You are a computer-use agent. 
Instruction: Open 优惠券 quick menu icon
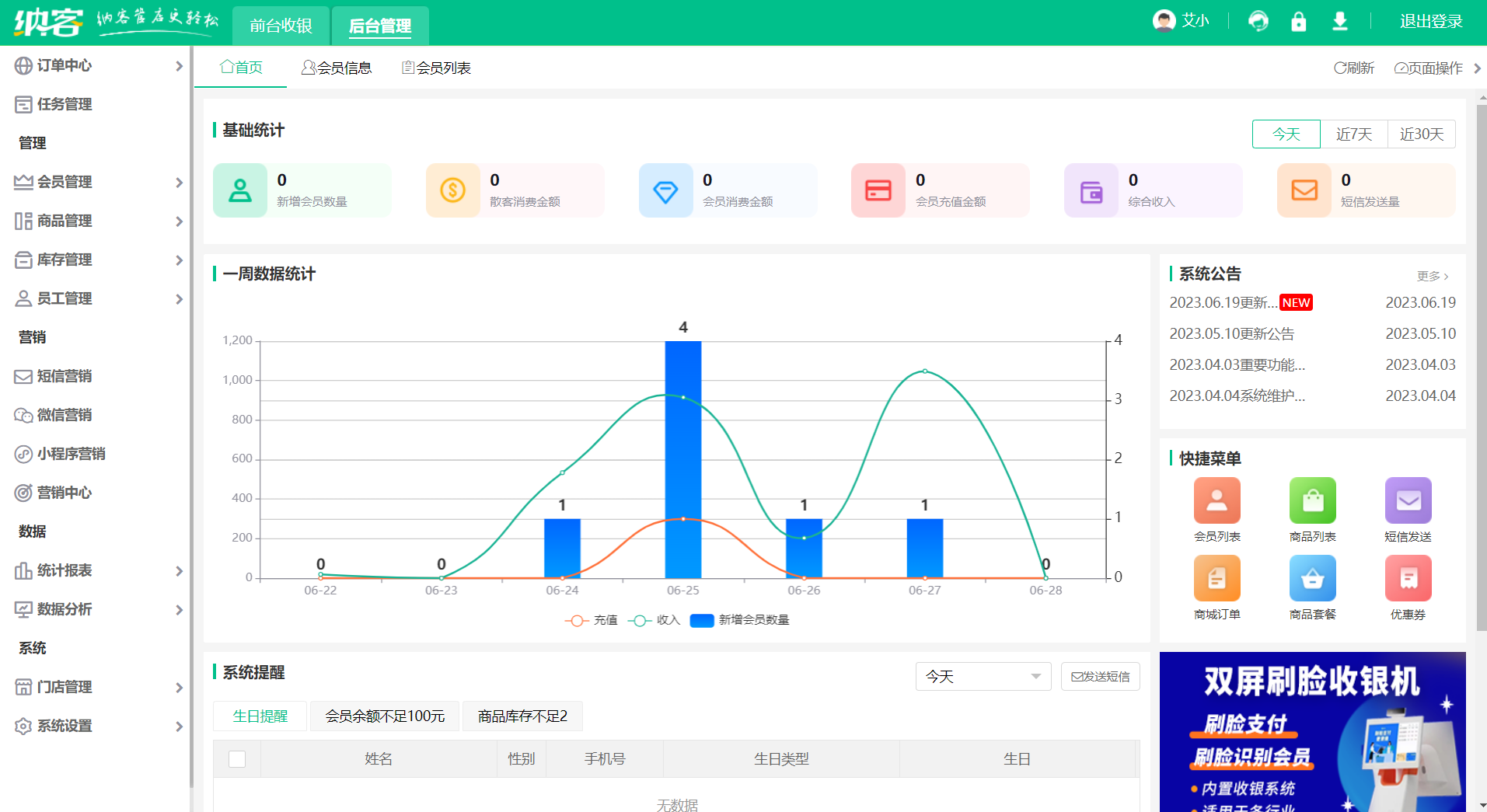1408,579
